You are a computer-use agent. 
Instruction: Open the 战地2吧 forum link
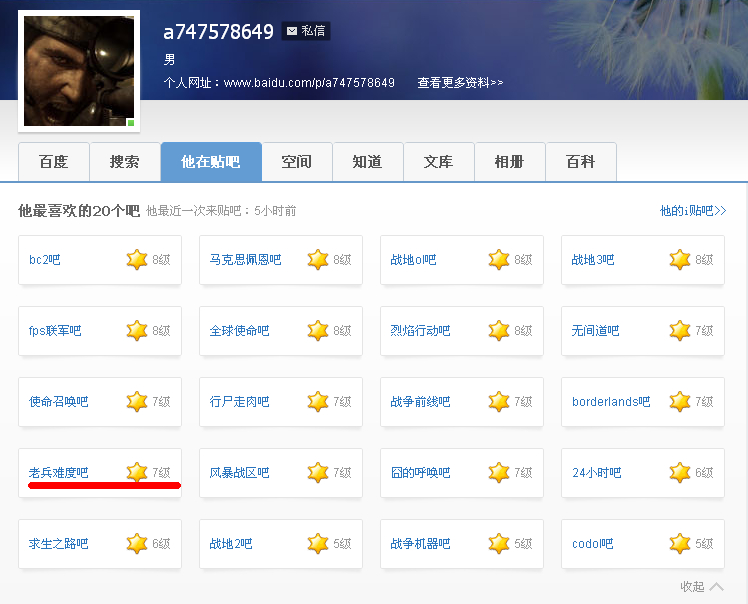pos(231,543)
